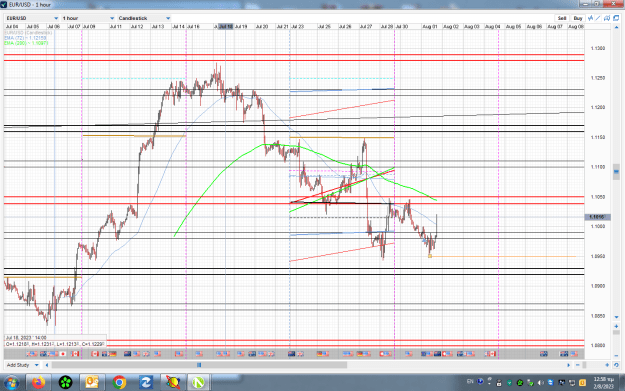Click the scroll right arrow of time scrollbar
This screenshot has width=625, height=391.
[568, 365]
